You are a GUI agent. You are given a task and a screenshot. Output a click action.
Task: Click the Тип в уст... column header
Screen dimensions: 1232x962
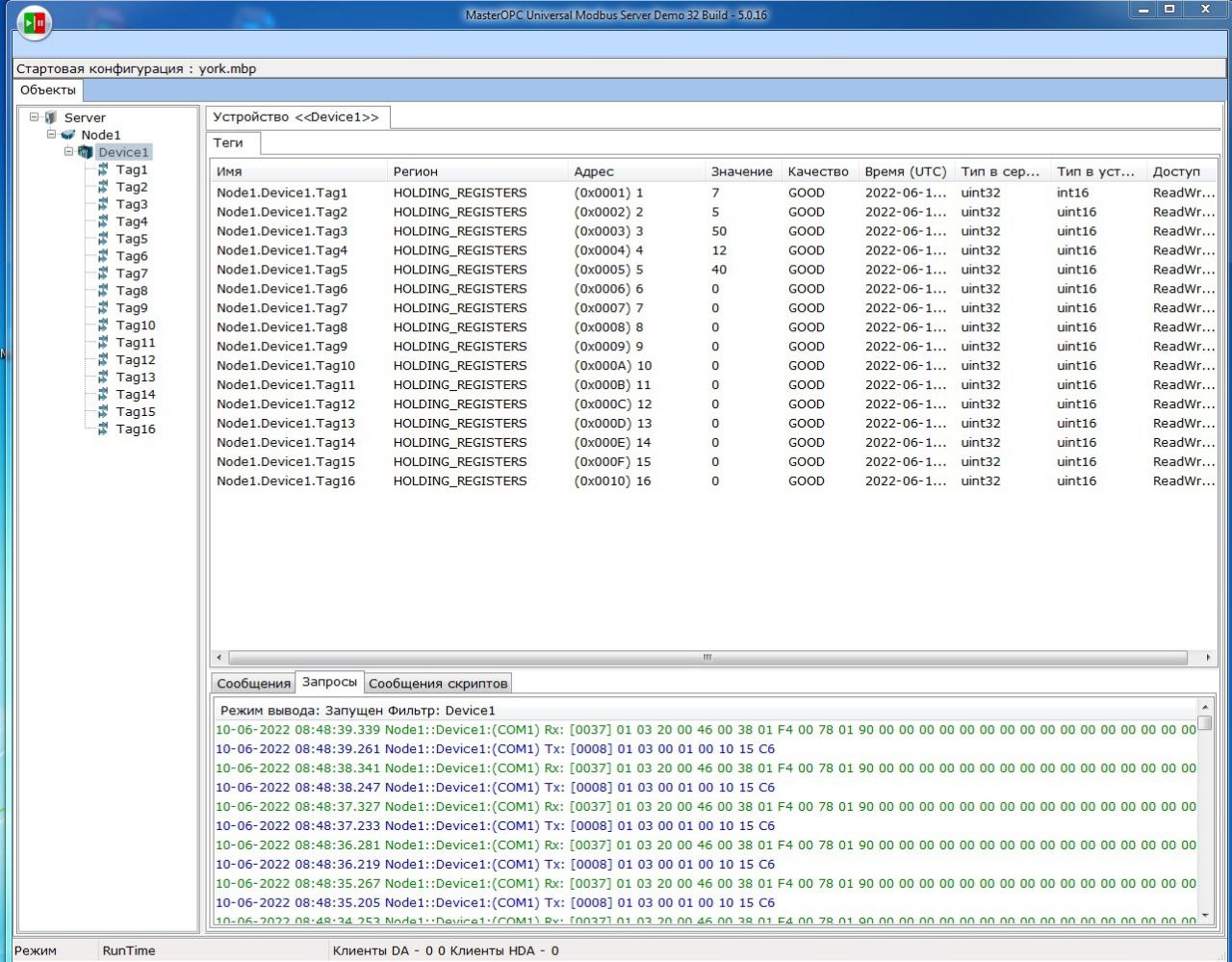pyautogui.click(x=1098, y=171)
